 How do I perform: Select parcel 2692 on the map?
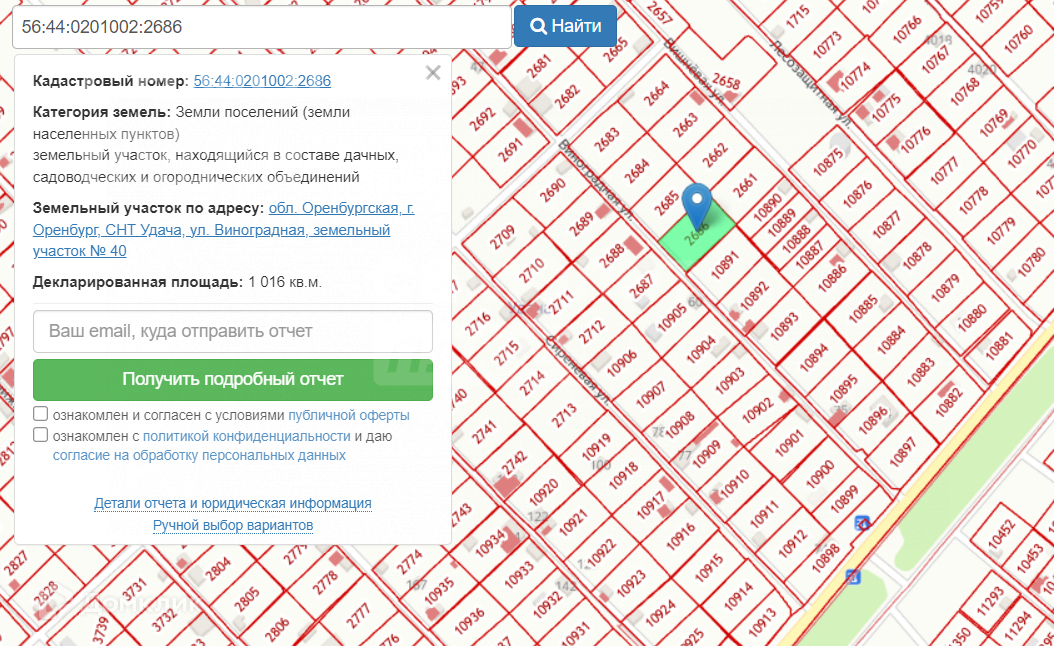pyautogui.click(x=482, y=119)
